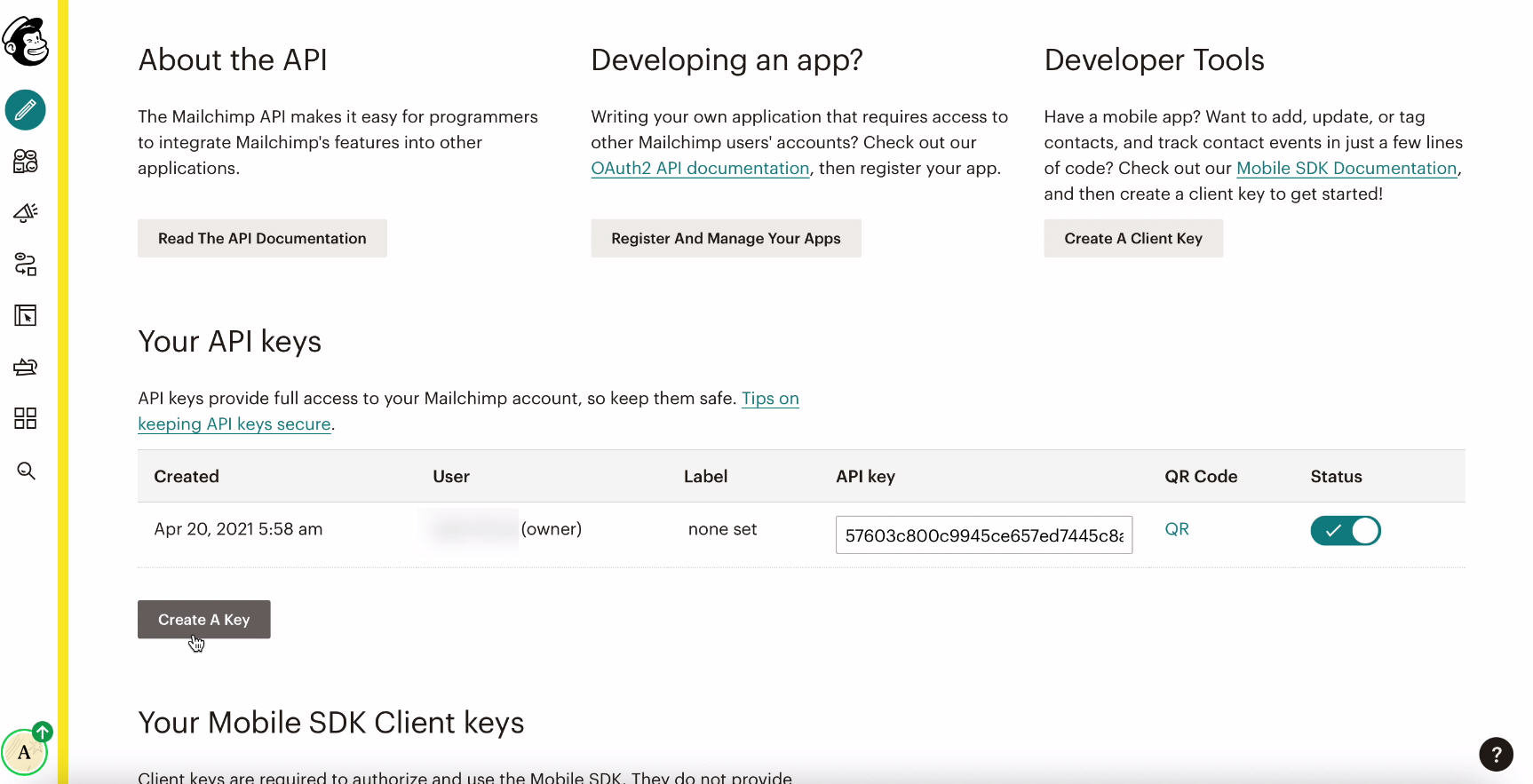The width and height of the screenshot is (1533, 784).
Task: Open the Audience icon in sidebar
Action: click(26, 161)
